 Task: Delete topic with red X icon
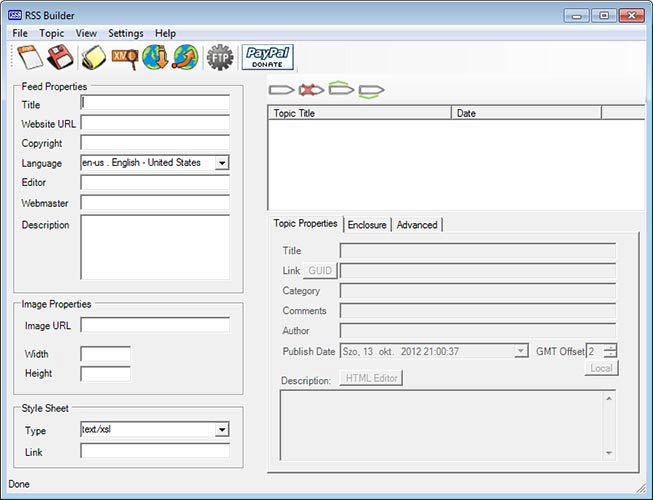pyautogui.click(x=311, y=90)
